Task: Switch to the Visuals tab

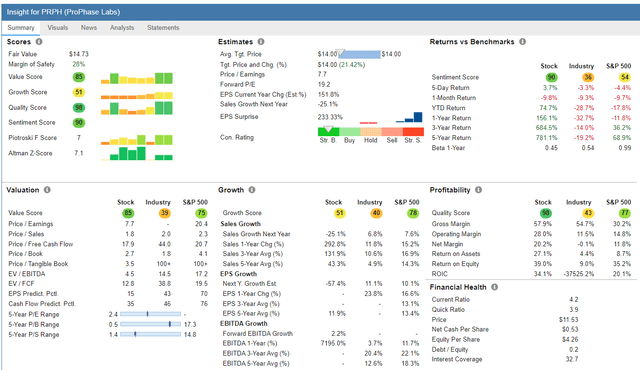Action: pos(58,28)
